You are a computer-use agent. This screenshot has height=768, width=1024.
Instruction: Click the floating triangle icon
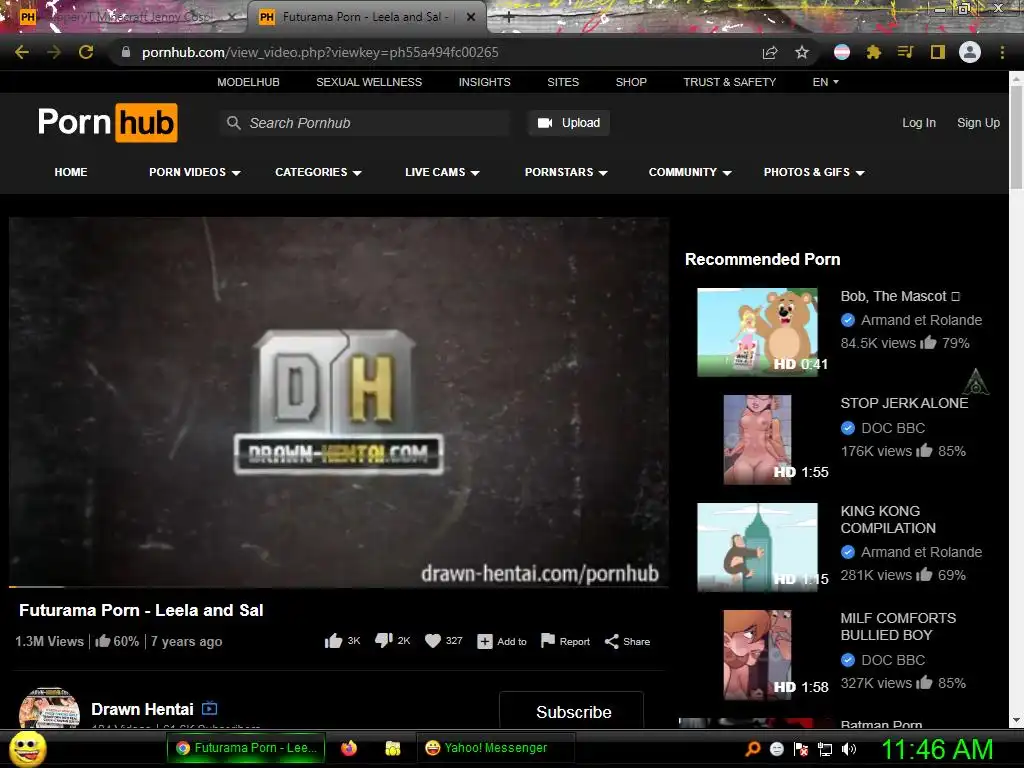976,382
